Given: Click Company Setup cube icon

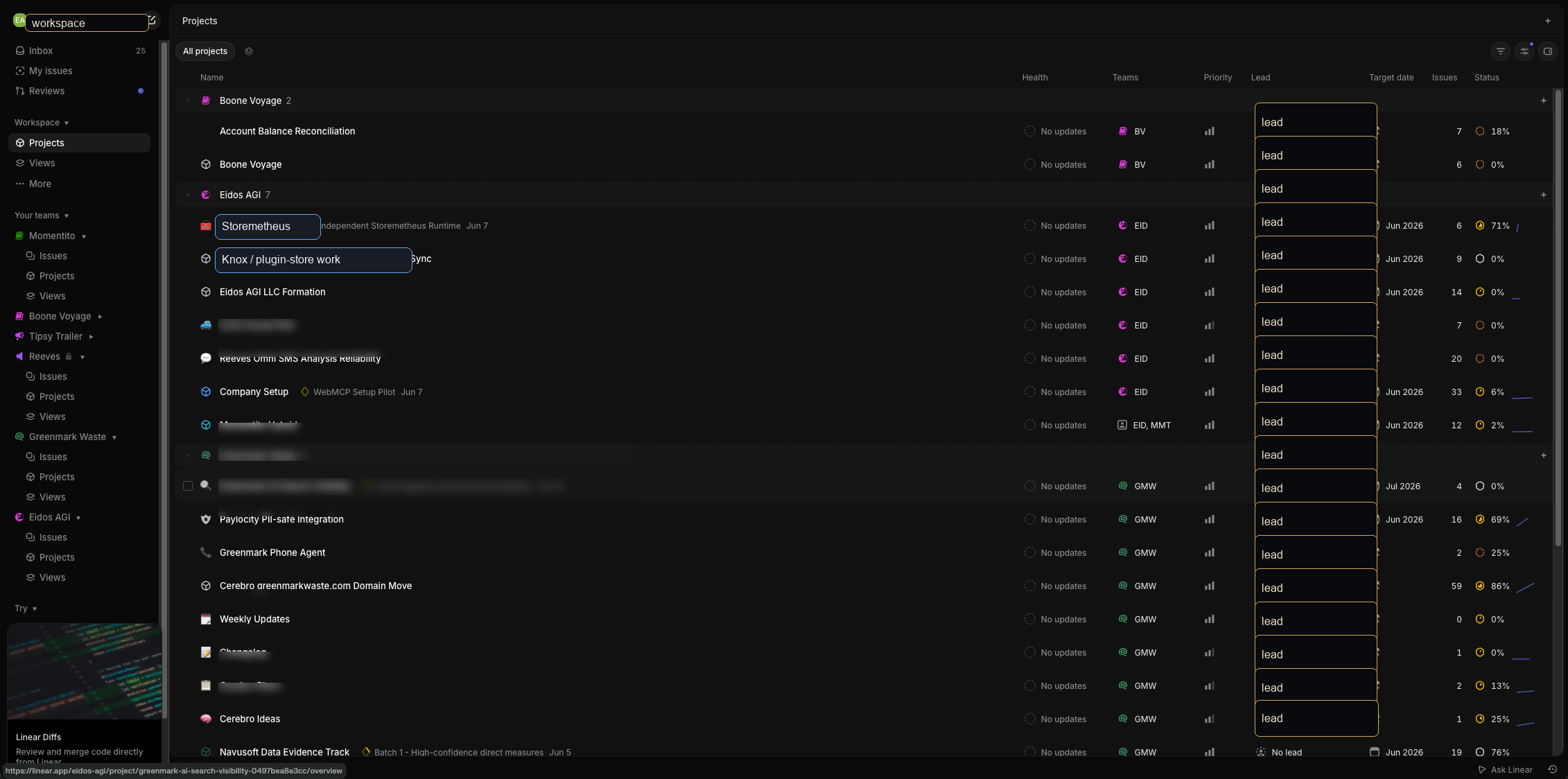Looking at the screenshot, I should [206, 392].
